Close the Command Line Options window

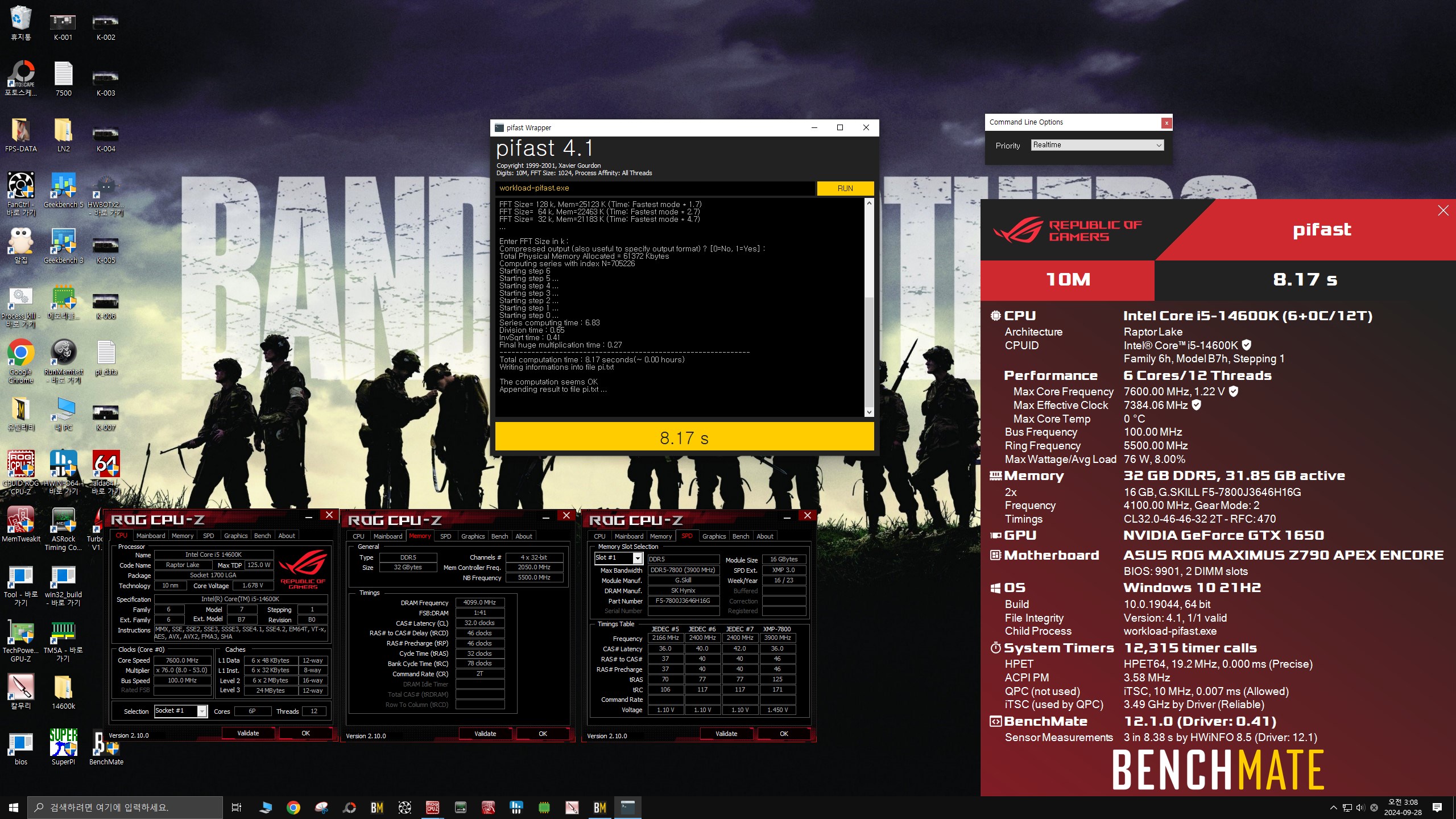pos(1166,122)
